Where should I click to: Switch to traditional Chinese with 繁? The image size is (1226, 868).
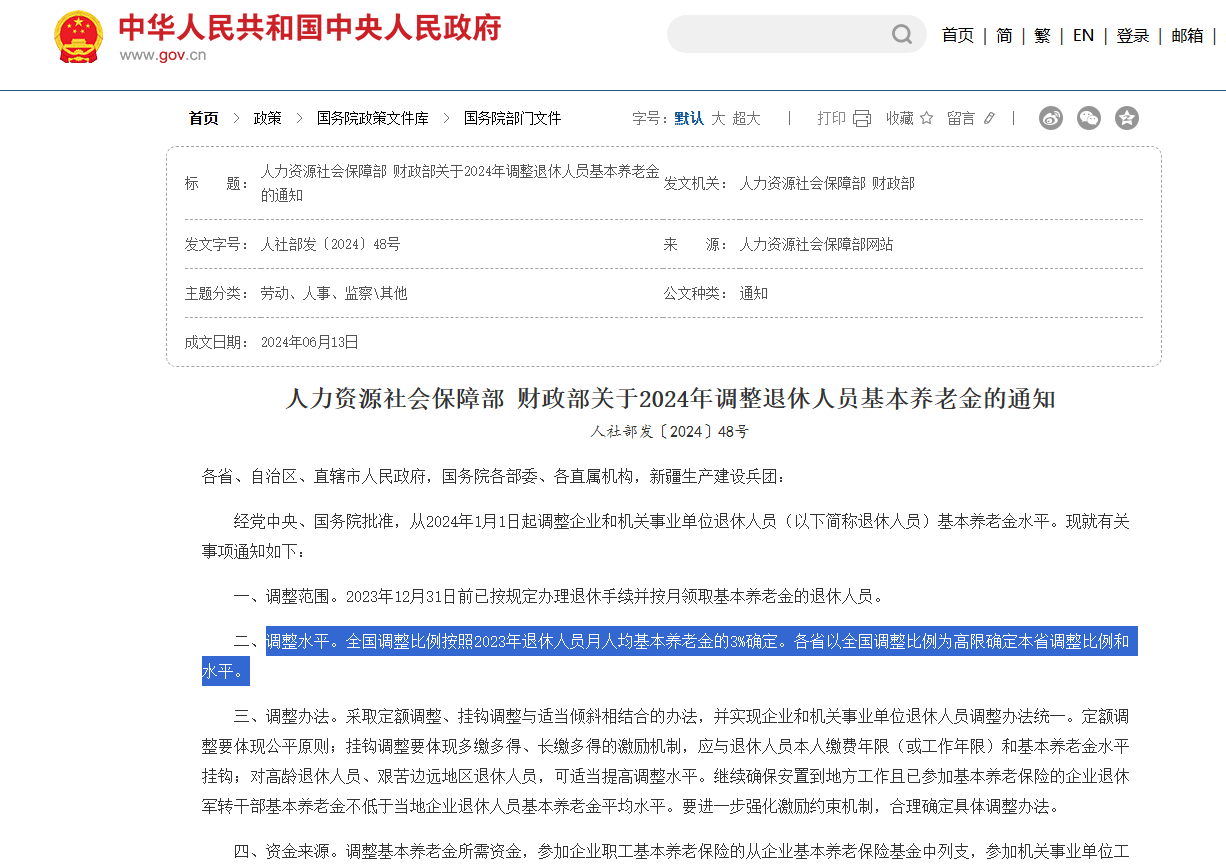tap(1043, 34)
